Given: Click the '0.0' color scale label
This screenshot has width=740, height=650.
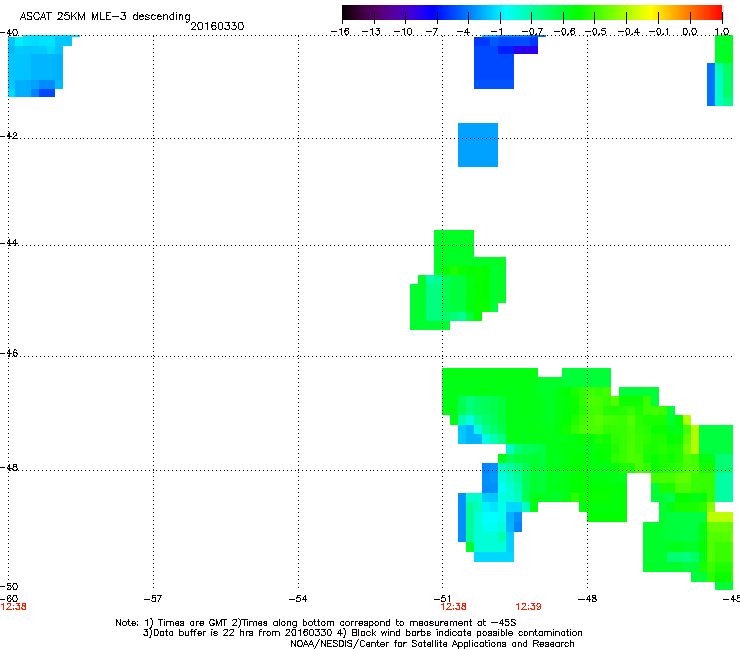Looking at the screenshot, I should click(x=690, y=32).
